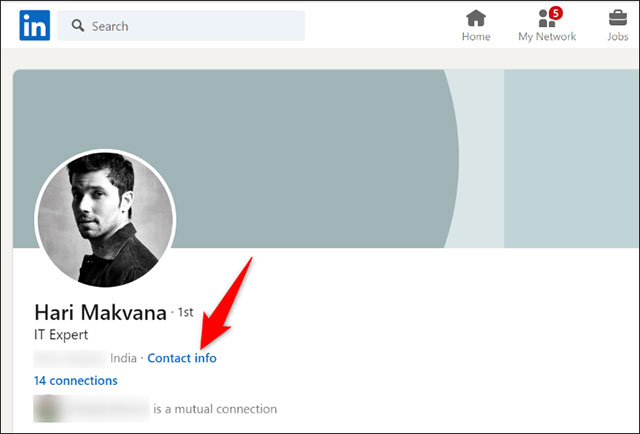The height and width of the screenshot is (434, 640).
Task: Open Hari Makvana's profile photo
Action: (105, 218)
